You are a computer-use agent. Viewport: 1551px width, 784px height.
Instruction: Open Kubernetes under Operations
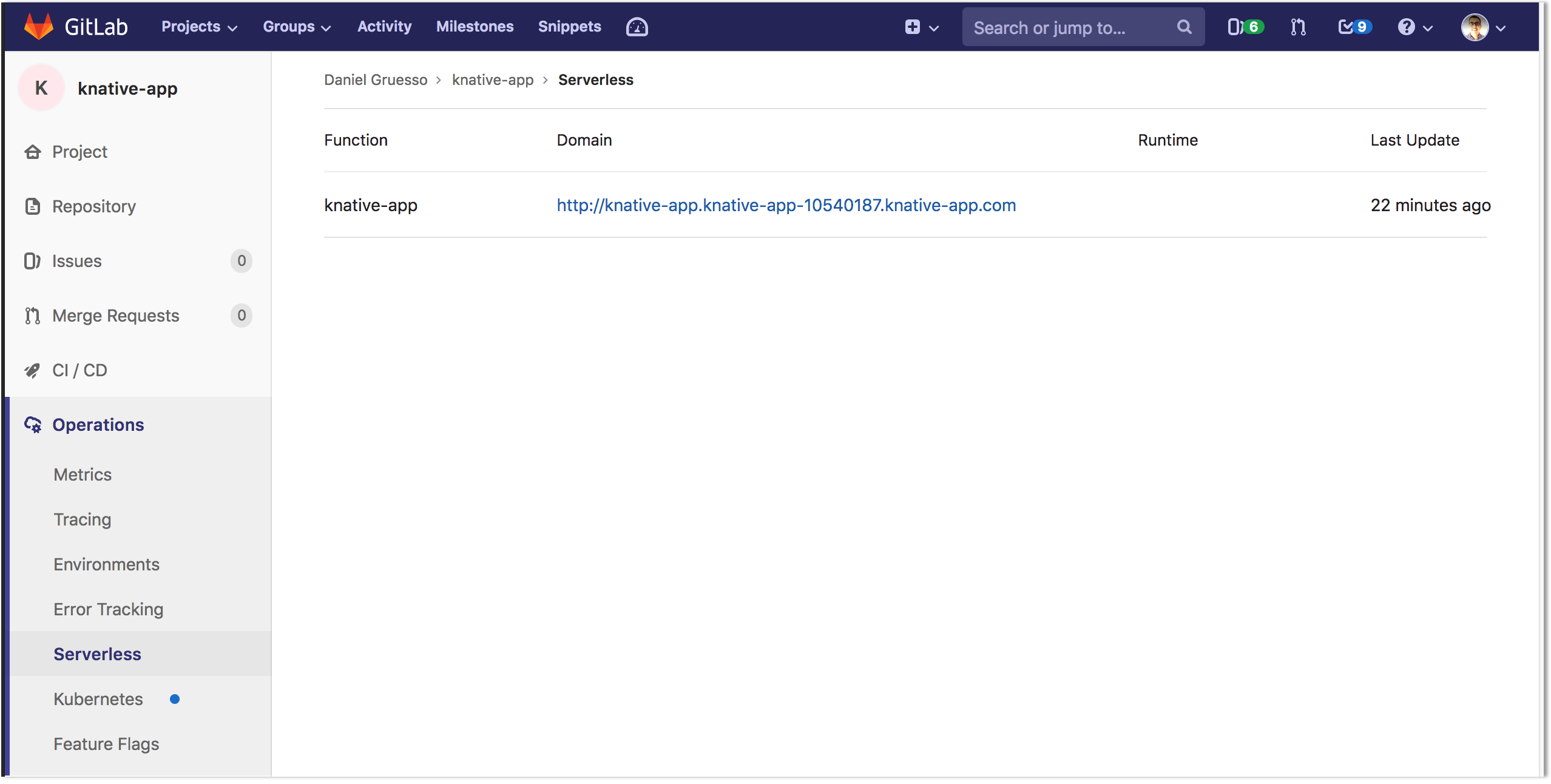(98, 699)
